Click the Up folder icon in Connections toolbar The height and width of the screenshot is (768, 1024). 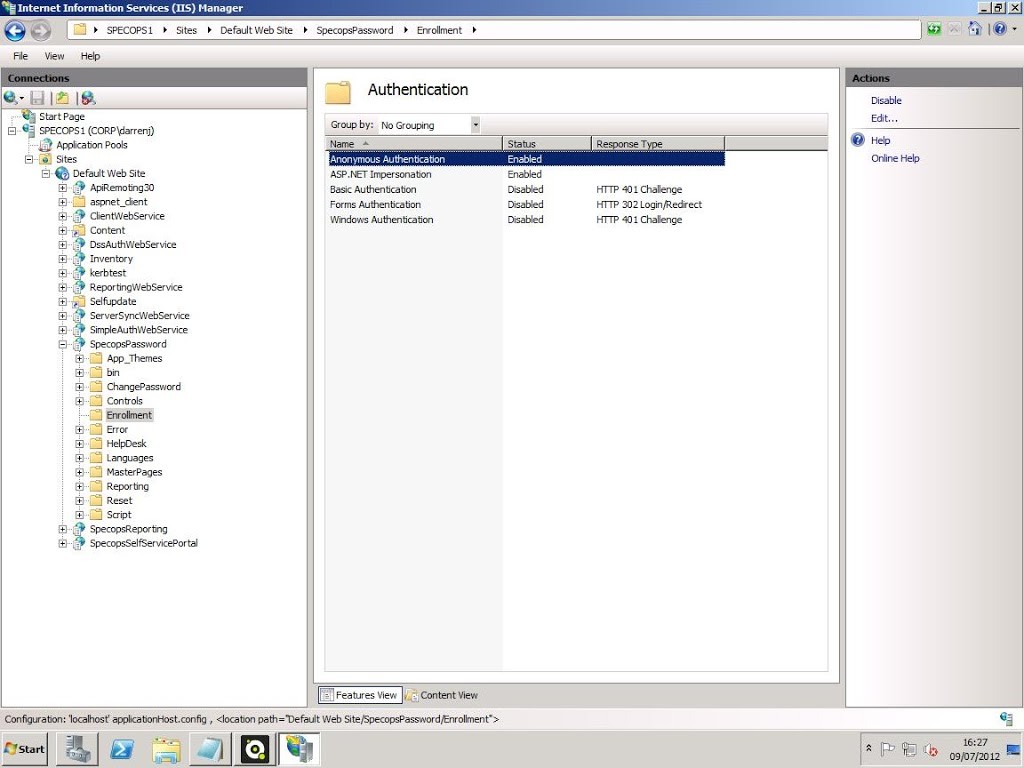click(62, 98)
